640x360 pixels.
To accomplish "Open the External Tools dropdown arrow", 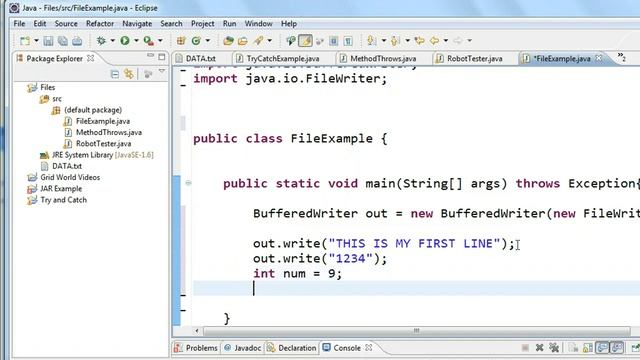I will 160,40.
